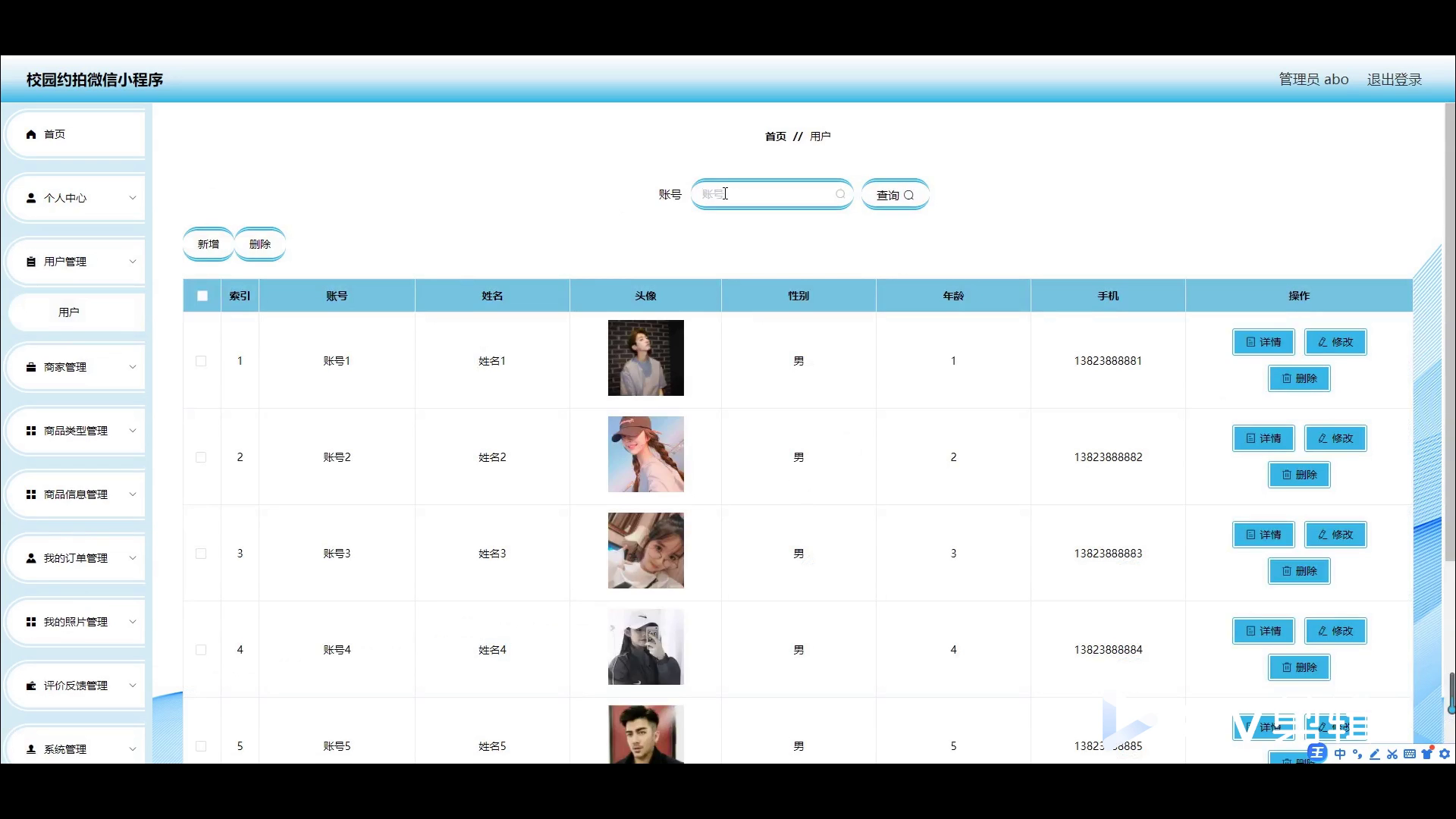This screenshot has width=1456, height=819.
Task: Open 详情 for 账号1 row
Action: 1263,342
